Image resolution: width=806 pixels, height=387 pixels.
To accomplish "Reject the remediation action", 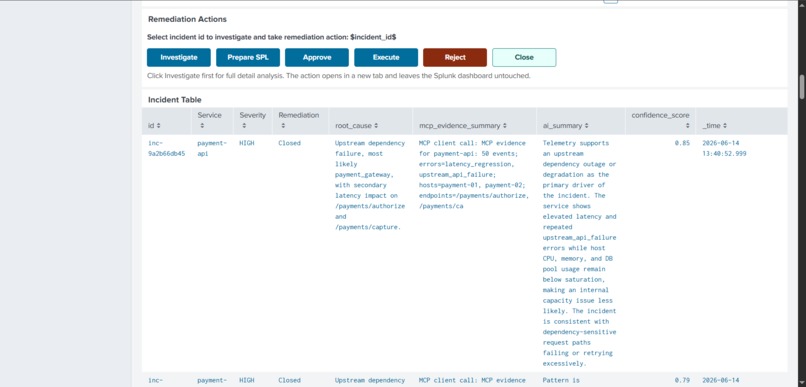I will [x=455, y=58].
